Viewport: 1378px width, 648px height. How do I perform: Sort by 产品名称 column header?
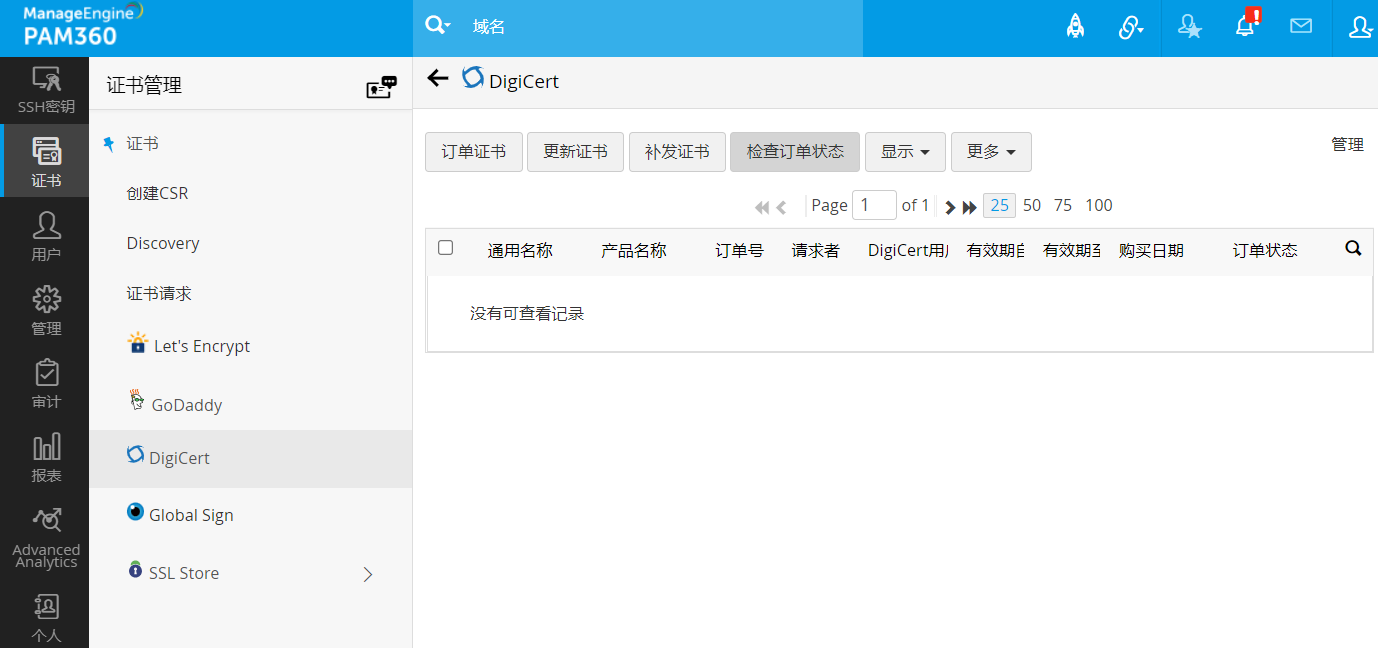click(x=633, y=251)
